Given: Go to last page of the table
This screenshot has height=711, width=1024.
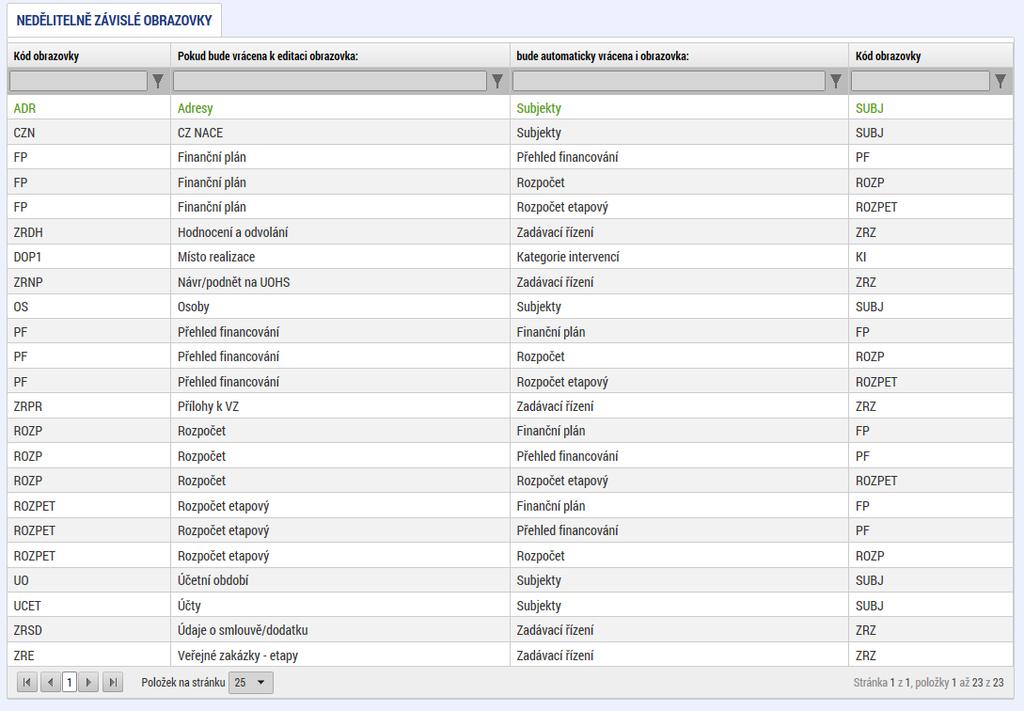Looking at the screenshot, I should pyautogui.click(x=113, y=682).
